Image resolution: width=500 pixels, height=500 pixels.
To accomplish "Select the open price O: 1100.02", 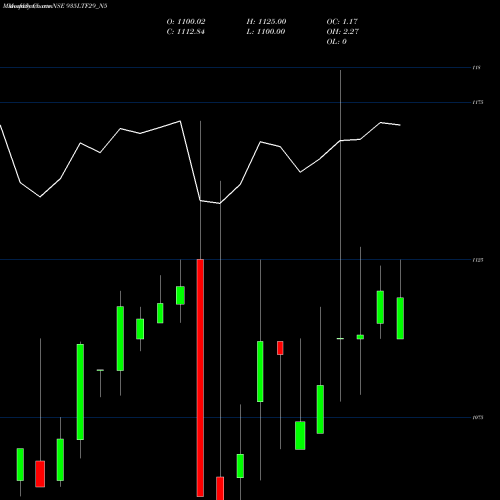I will 186,22.
